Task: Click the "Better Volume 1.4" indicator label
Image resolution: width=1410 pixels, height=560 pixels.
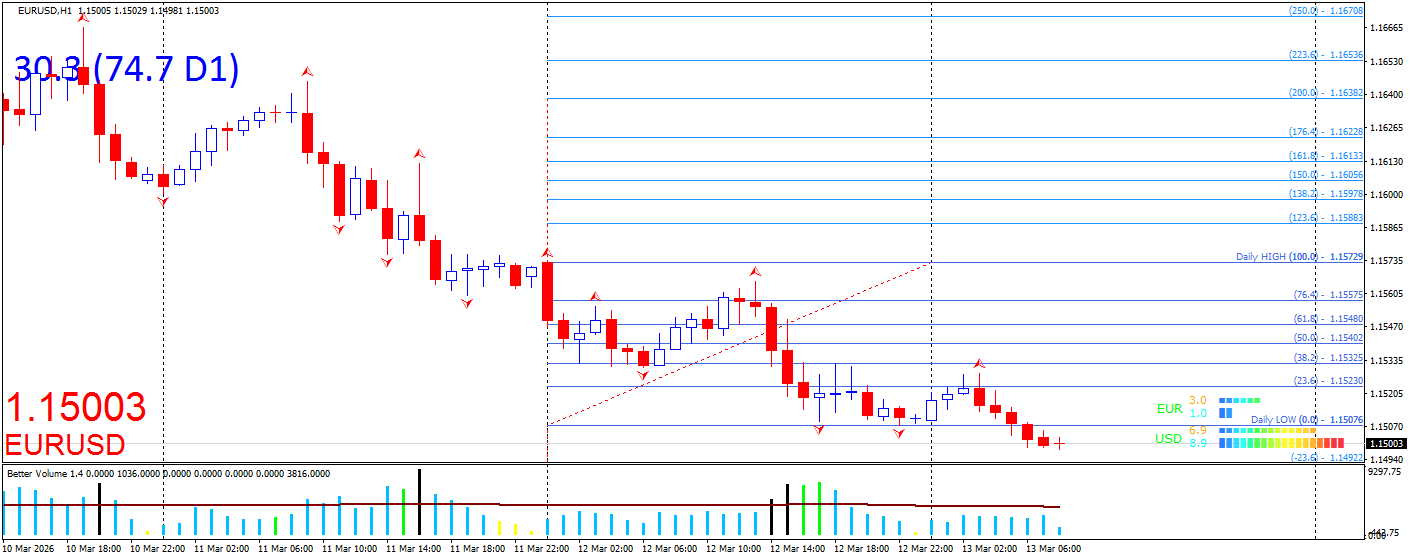Action: point(44,473)
